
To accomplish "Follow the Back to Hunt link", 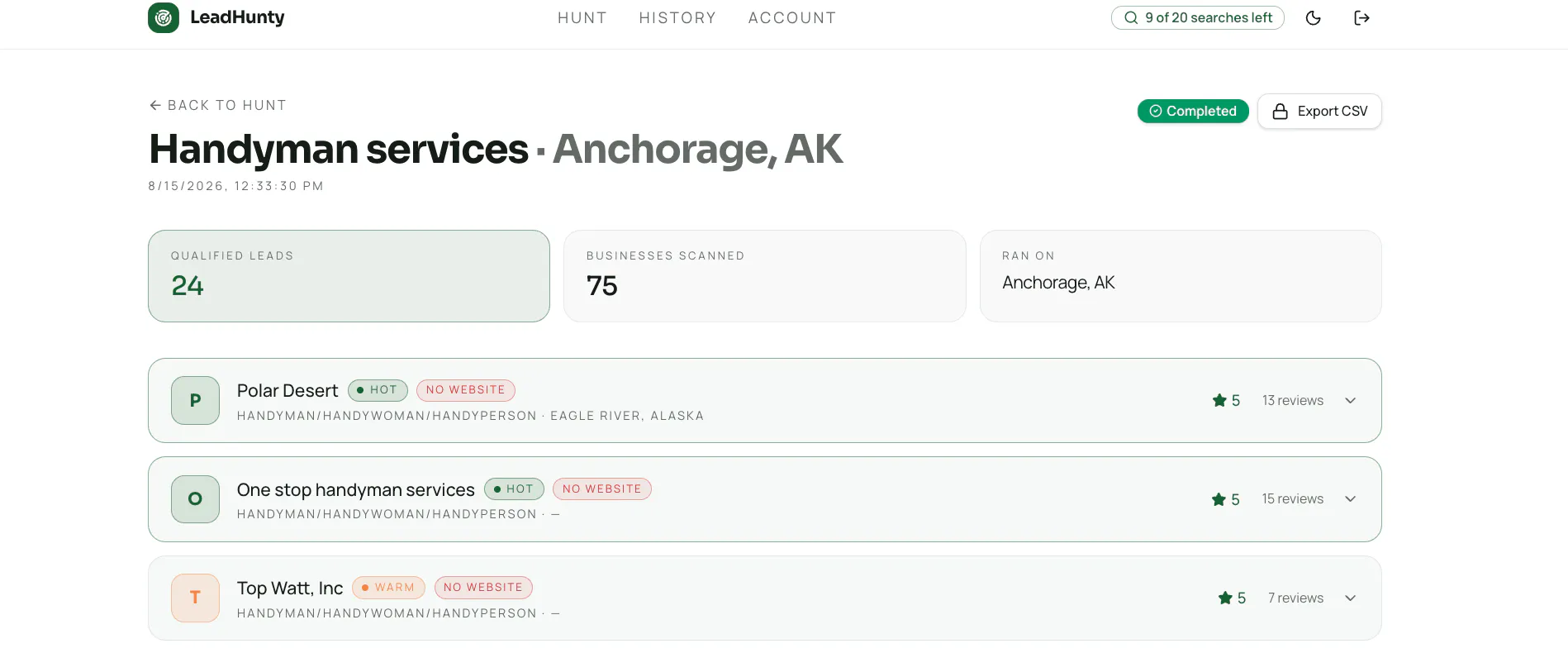I will 217,105.
